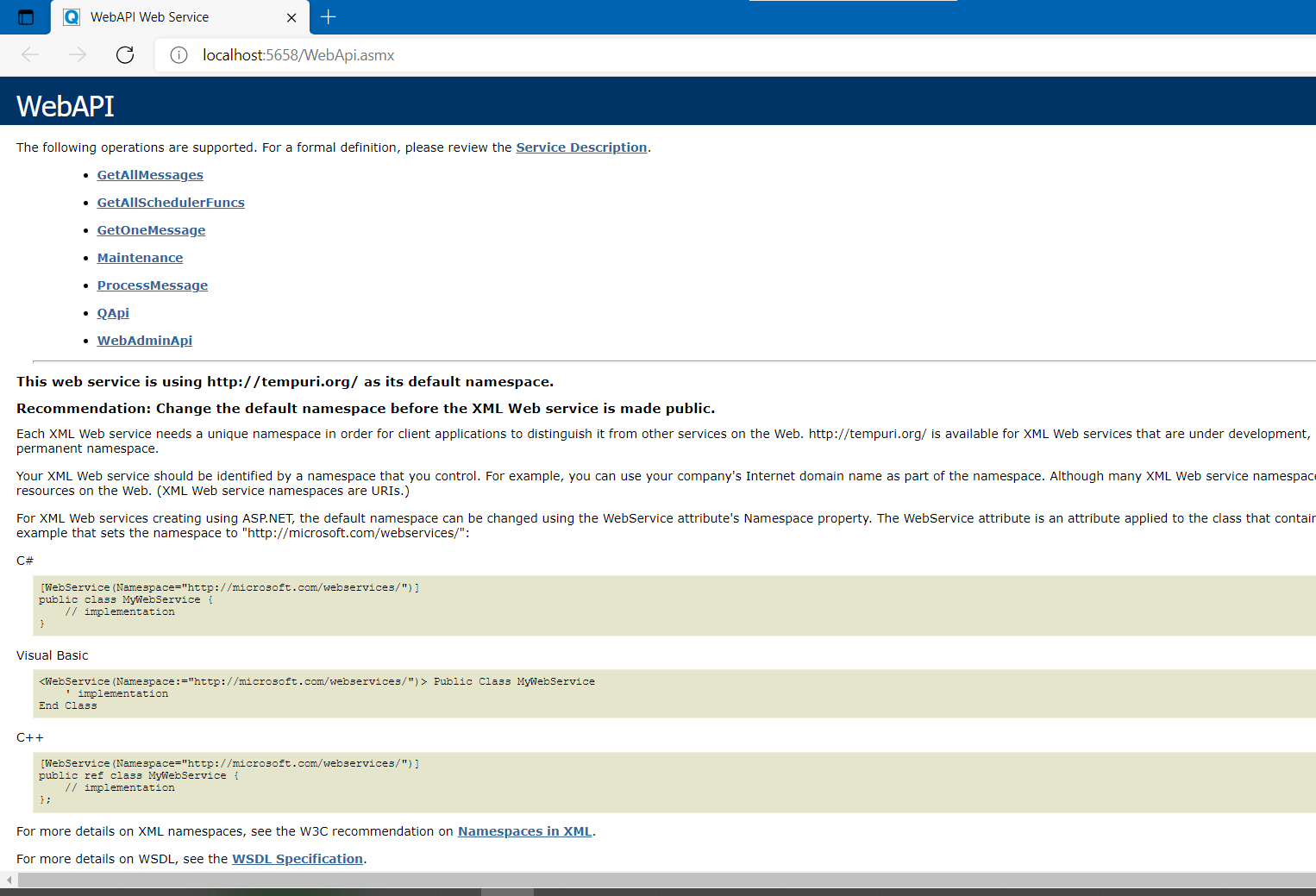The height and width of the screenshot is (896, 1316).
Task: Click the 'Visual Basic' label
Action: pos(52,655)
